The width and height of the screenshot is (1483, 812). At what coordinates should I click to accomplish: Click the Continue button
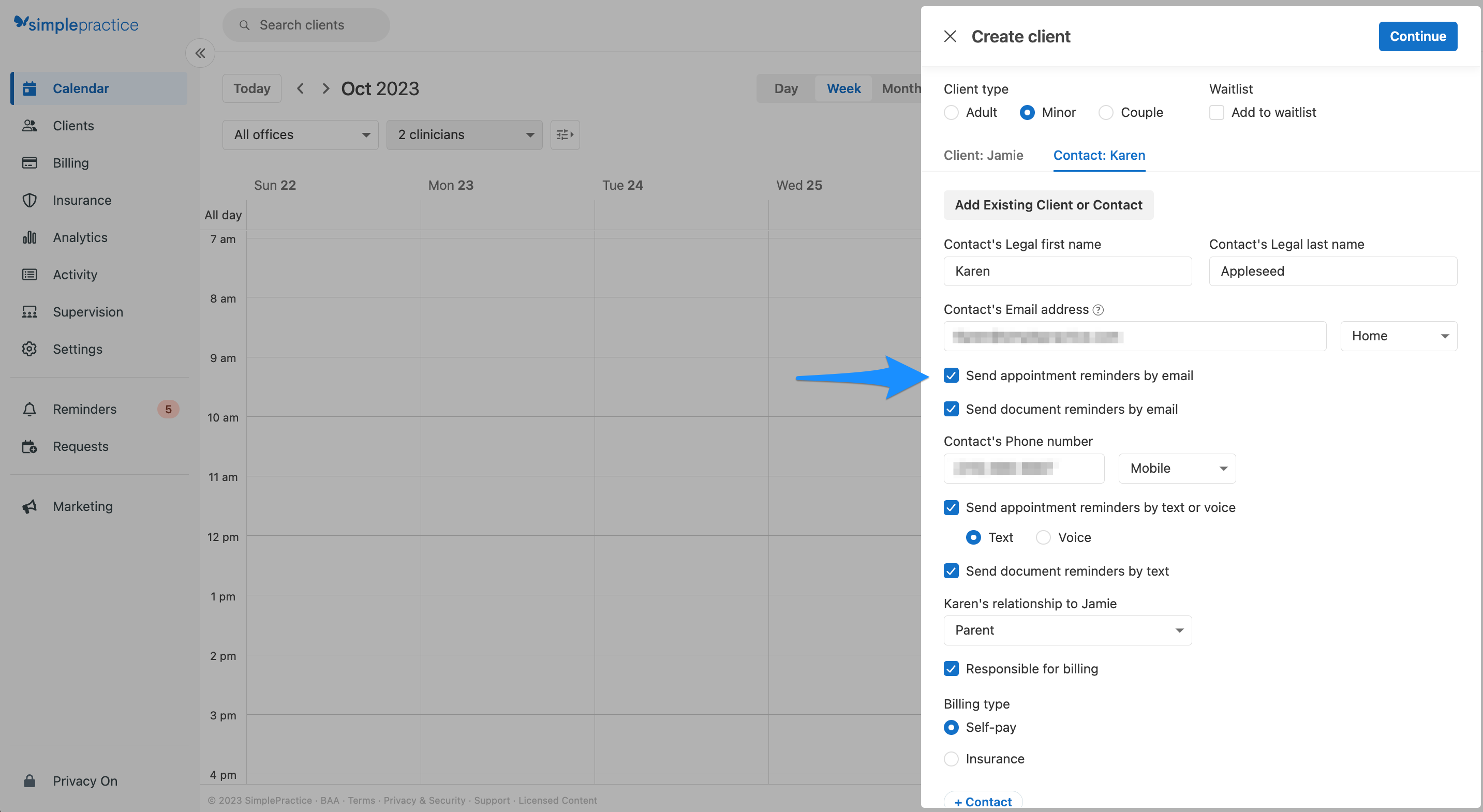pyautogui.click(x=1418, y=36)
